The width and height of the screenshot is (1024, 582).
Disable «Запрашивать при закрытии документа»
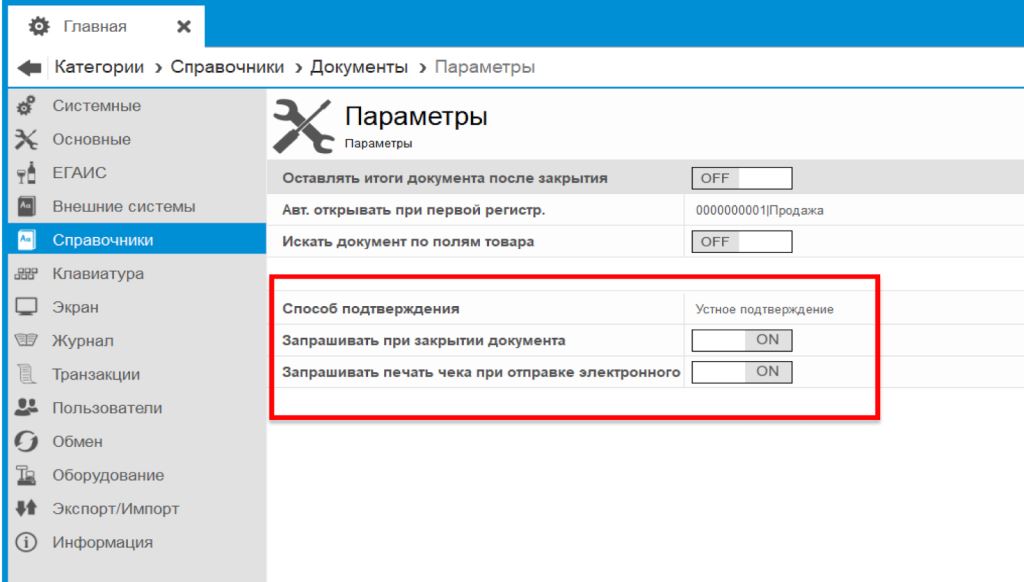(742, 339)
